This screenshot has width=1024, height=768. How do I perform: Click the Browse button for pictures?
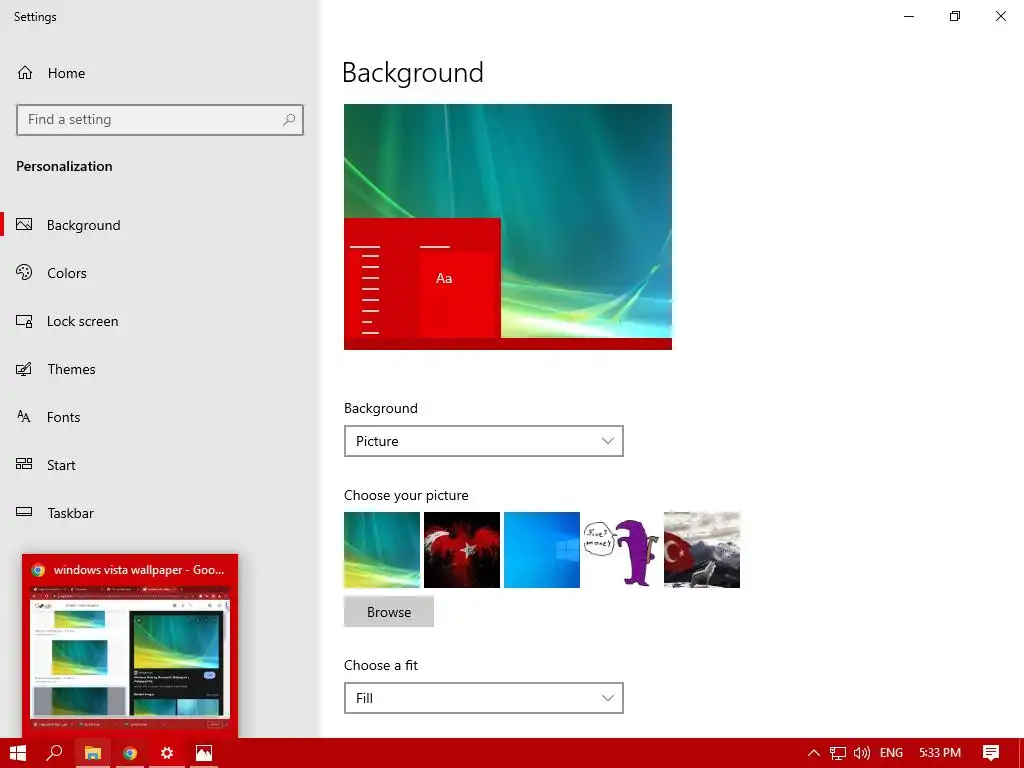(x=389, y=612)
